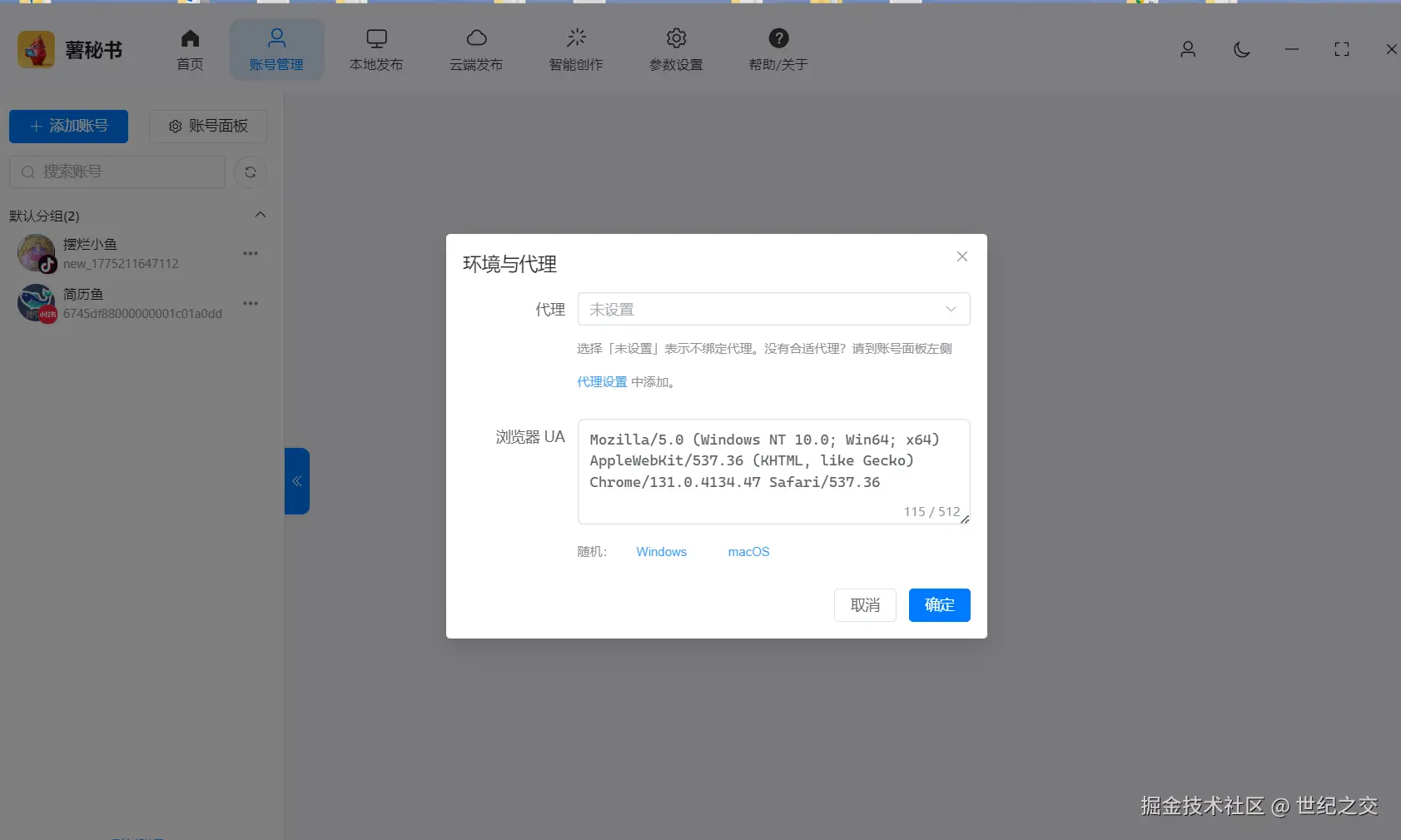1401x840 pixels.
Task: Open 本地发布 from the top navigation
Action: (x=376, y=48)
